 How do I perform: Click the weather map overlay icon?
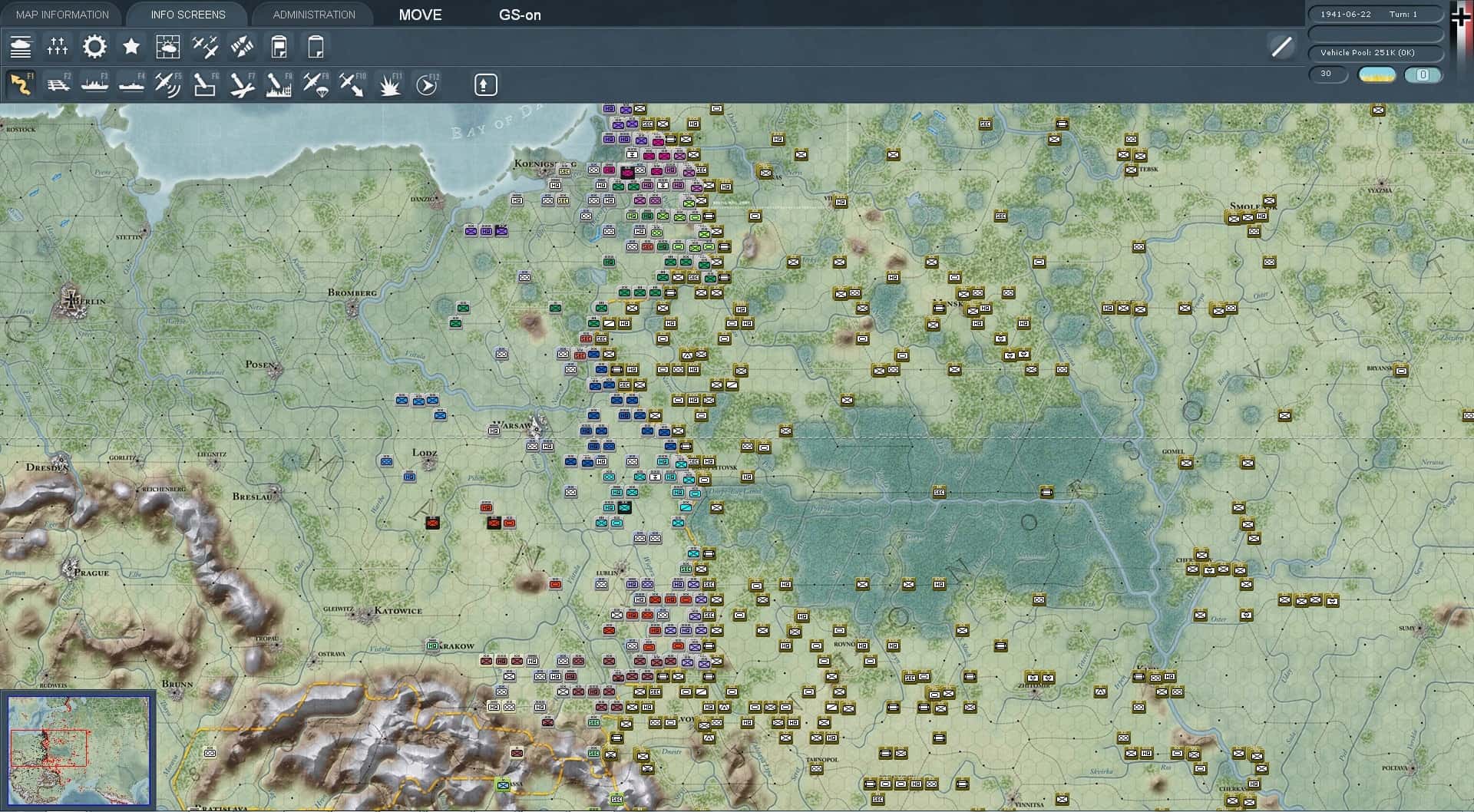pos(168,47)
